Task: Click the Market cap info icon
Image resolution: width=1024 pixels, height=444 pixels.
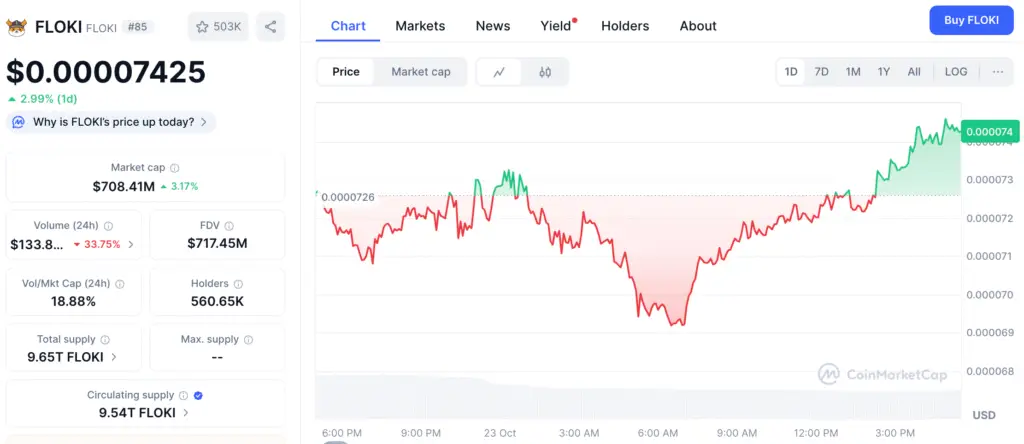Action: pyautogui.click(x=174, y=168)
